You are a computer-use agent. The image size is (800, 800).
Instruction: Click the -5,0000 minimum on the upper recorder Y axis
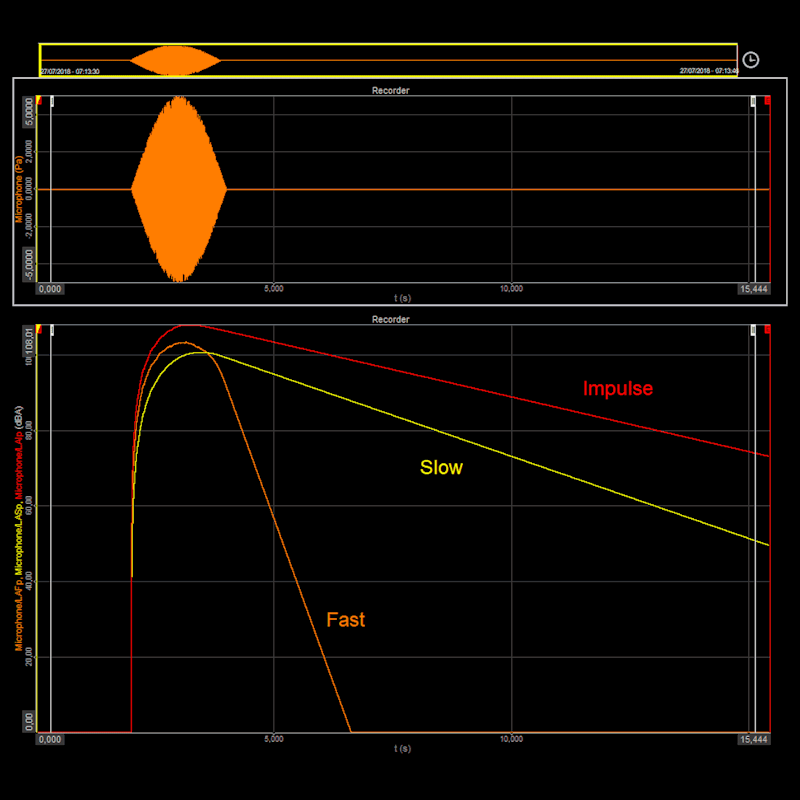pos(29,265)
